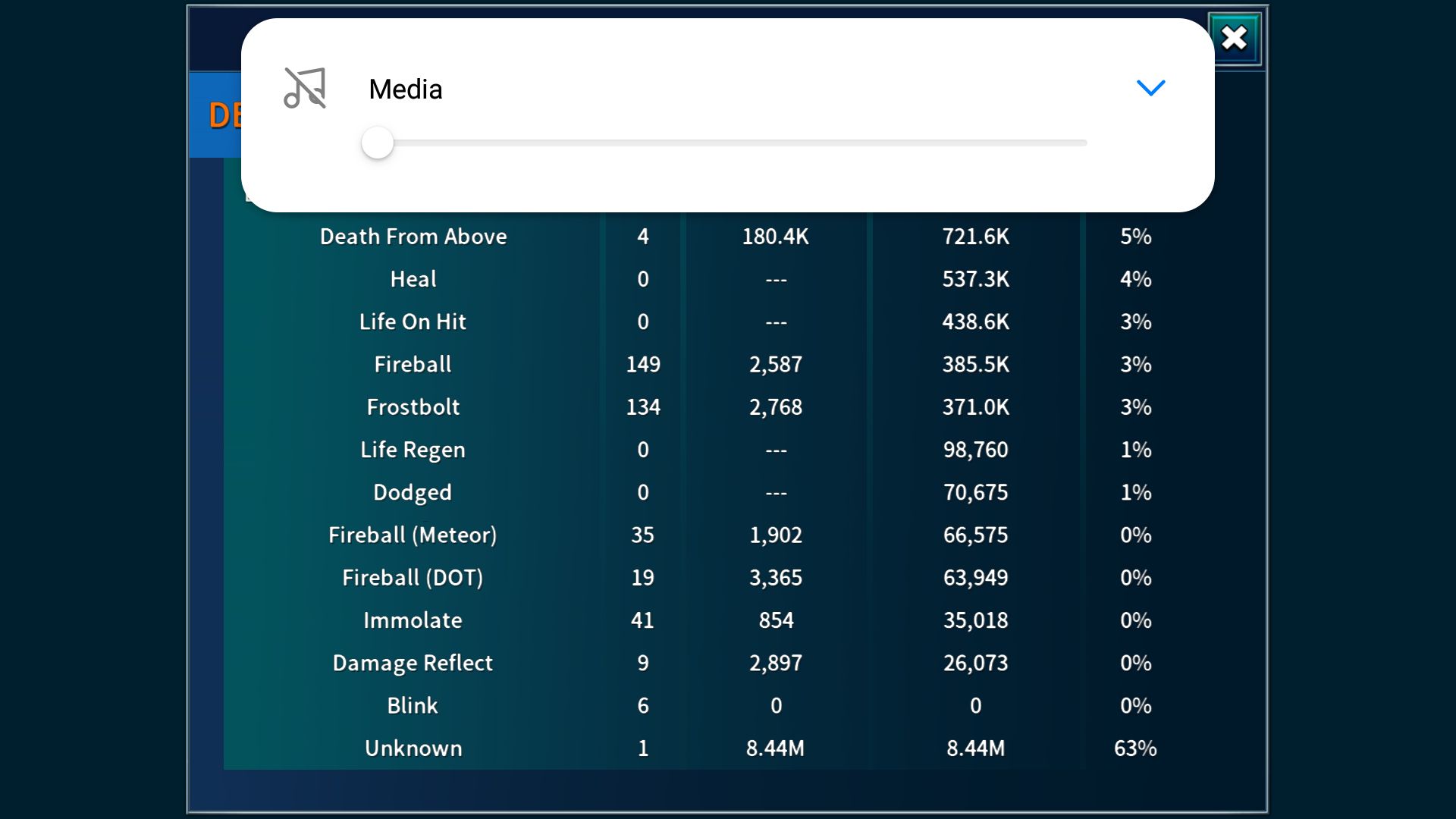Click the Fireball (Meteor) entry
The image size is (1456, 819).
click(413, 535)
